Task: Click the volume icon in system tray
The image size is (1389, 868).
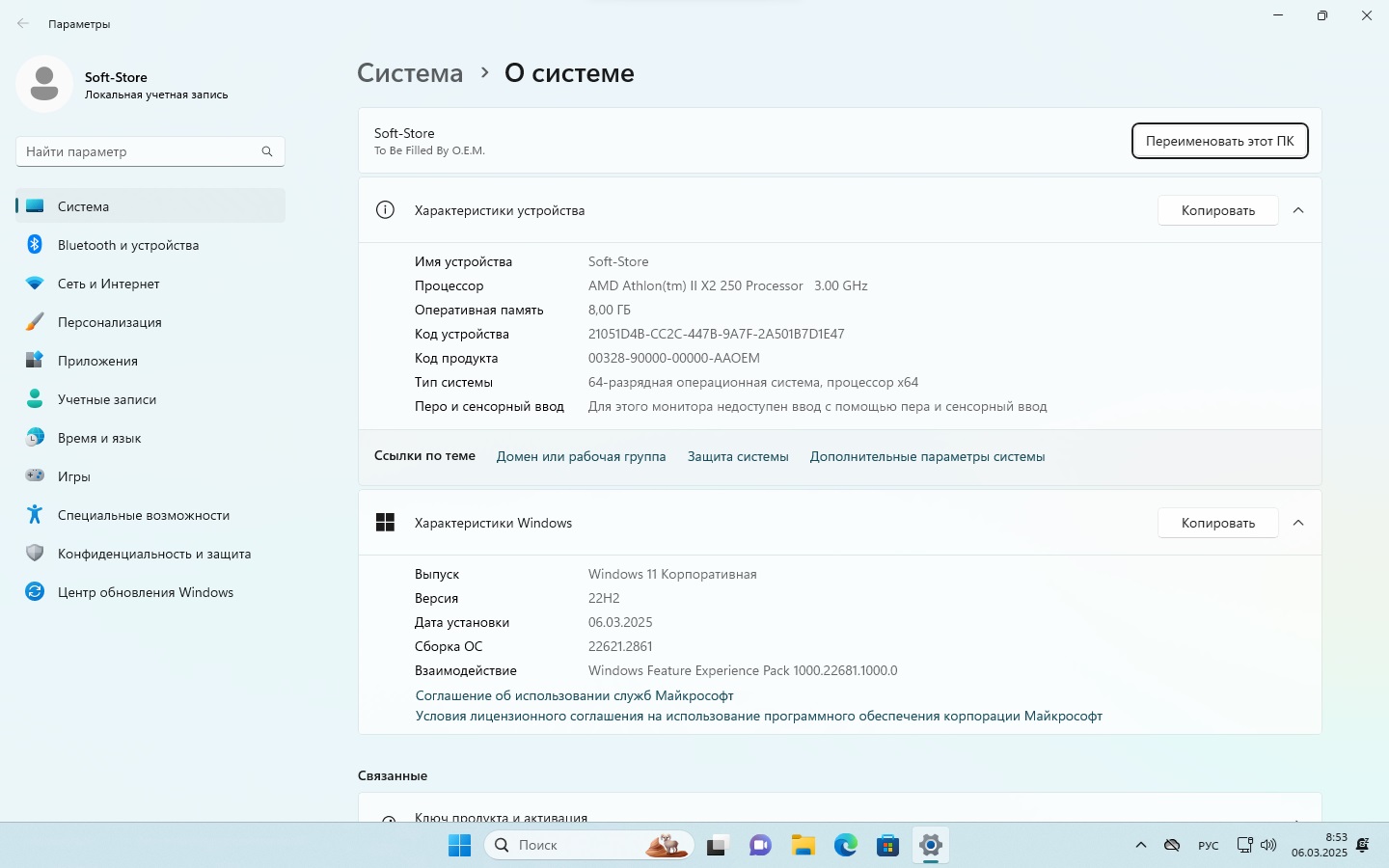Action: click(x=1268, y=846)
